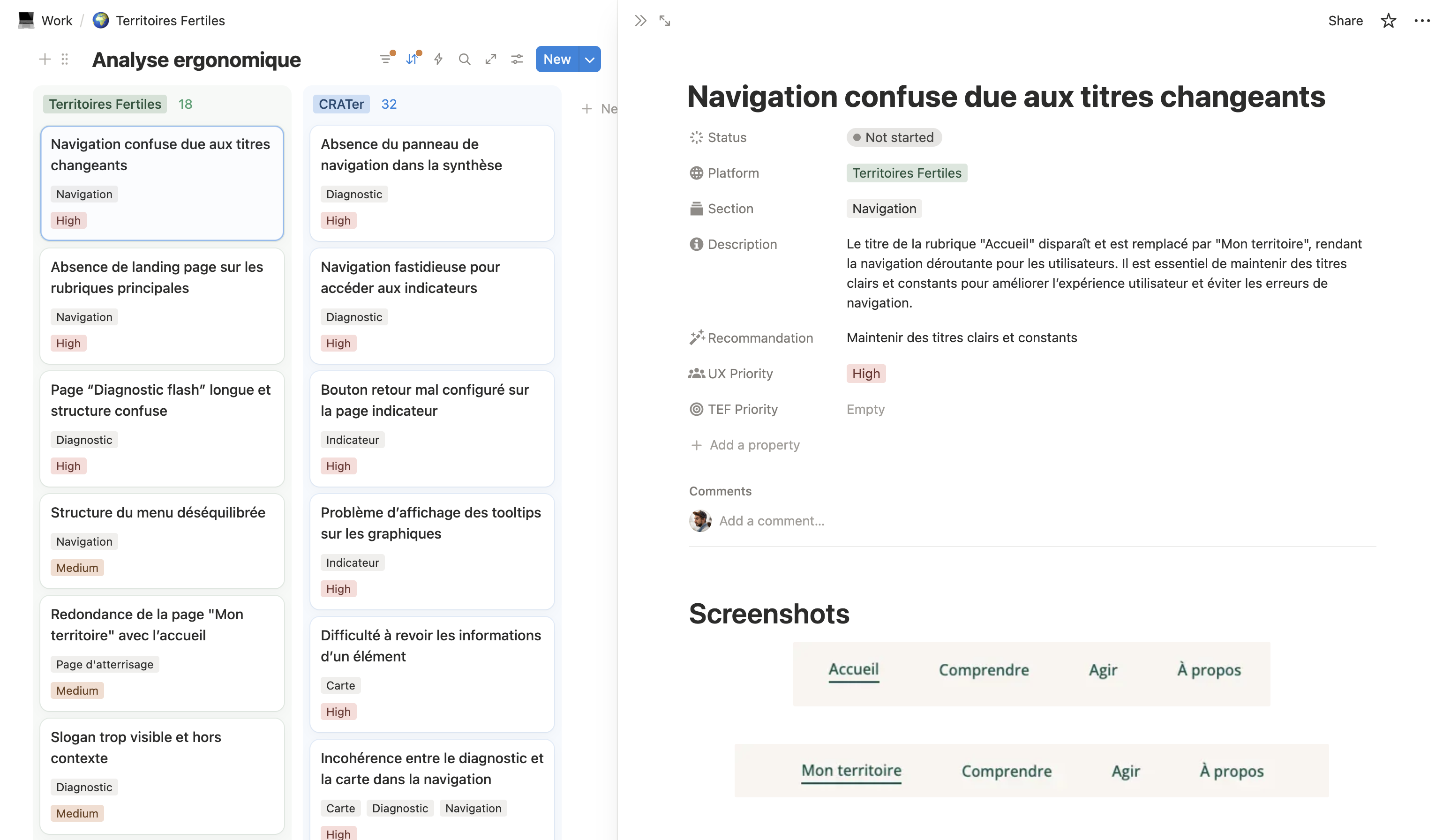Open the sort options icon
The height and width of the screenshot is (840, 1443).
pos(412,59)
